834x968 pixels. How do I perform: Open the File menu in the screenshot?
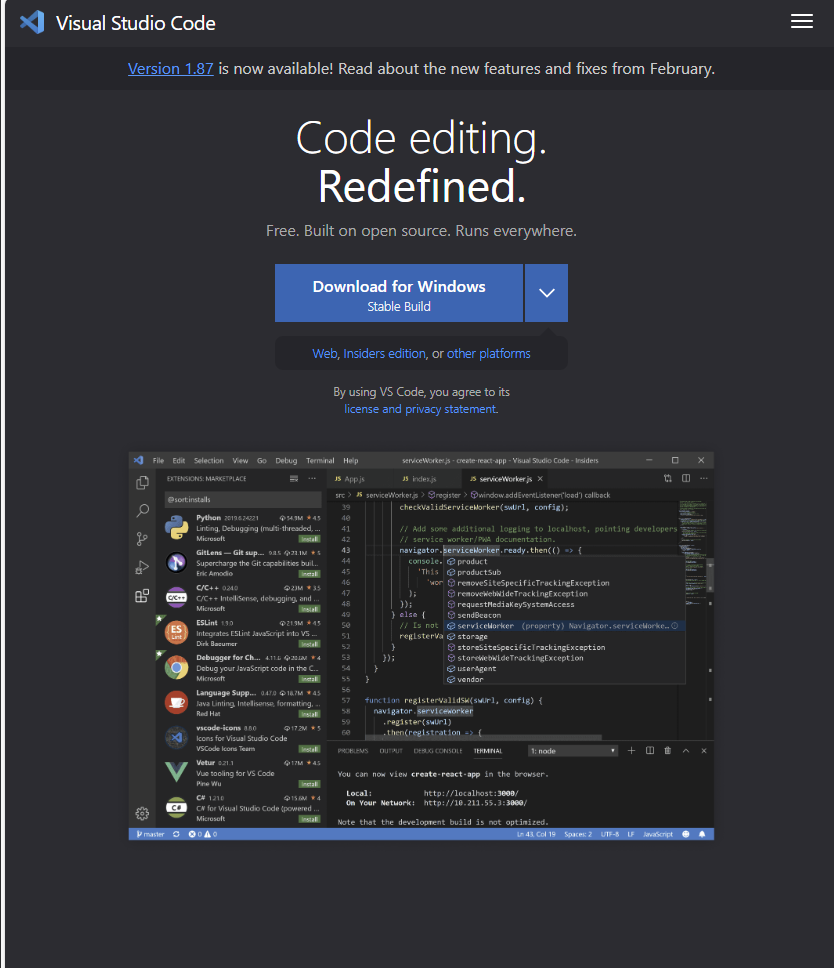pyautogui.click(x=158, y=461)
